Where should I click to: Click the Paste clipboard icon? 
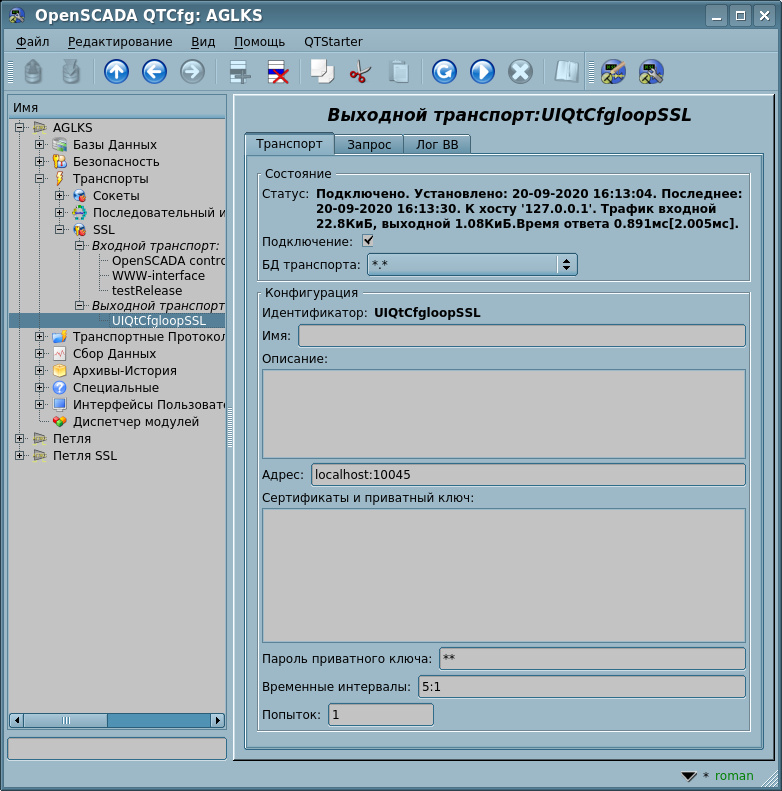(399, 72)
